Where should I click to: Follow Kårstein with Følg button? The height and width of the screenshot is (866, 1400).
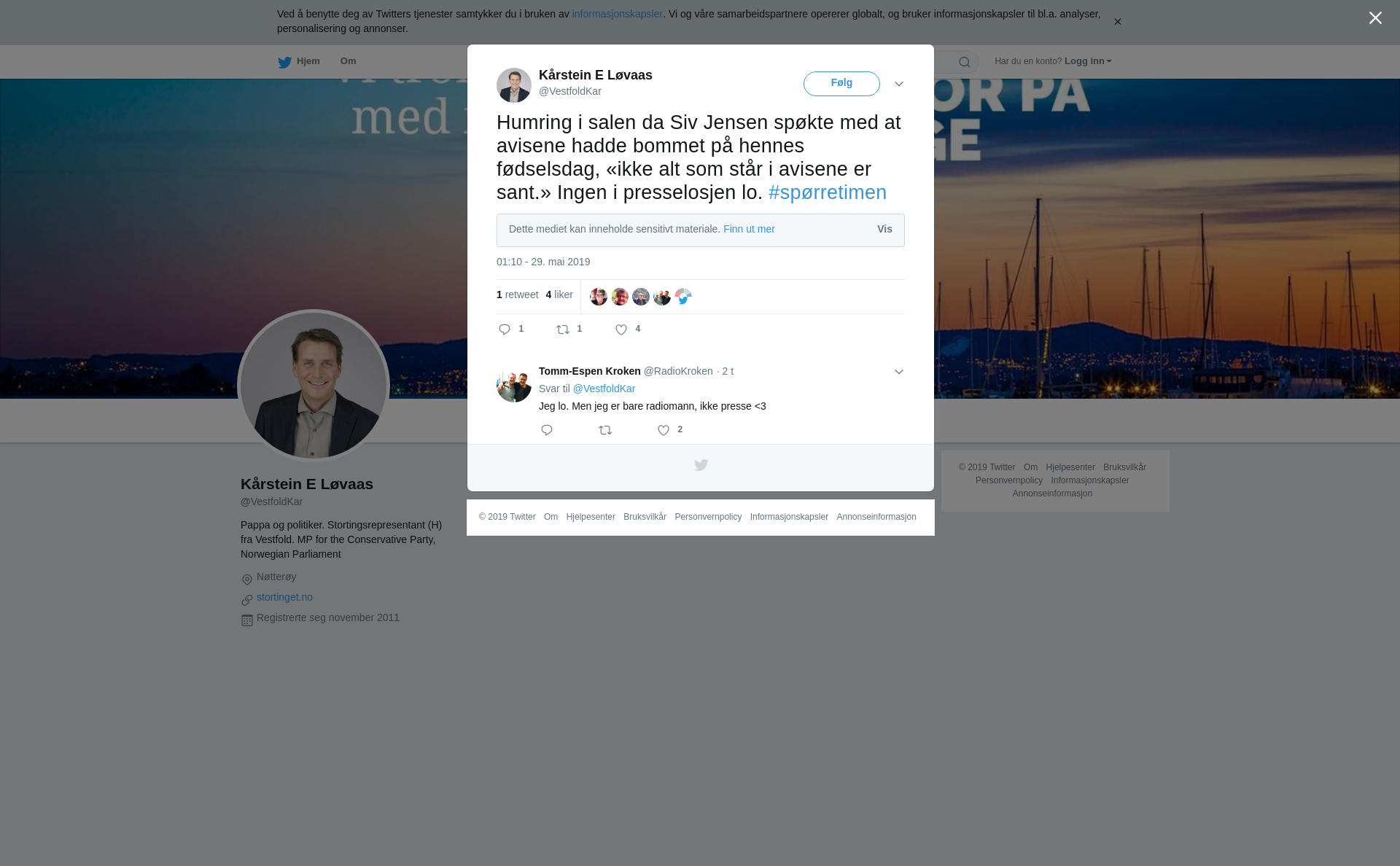click(841, 83)
